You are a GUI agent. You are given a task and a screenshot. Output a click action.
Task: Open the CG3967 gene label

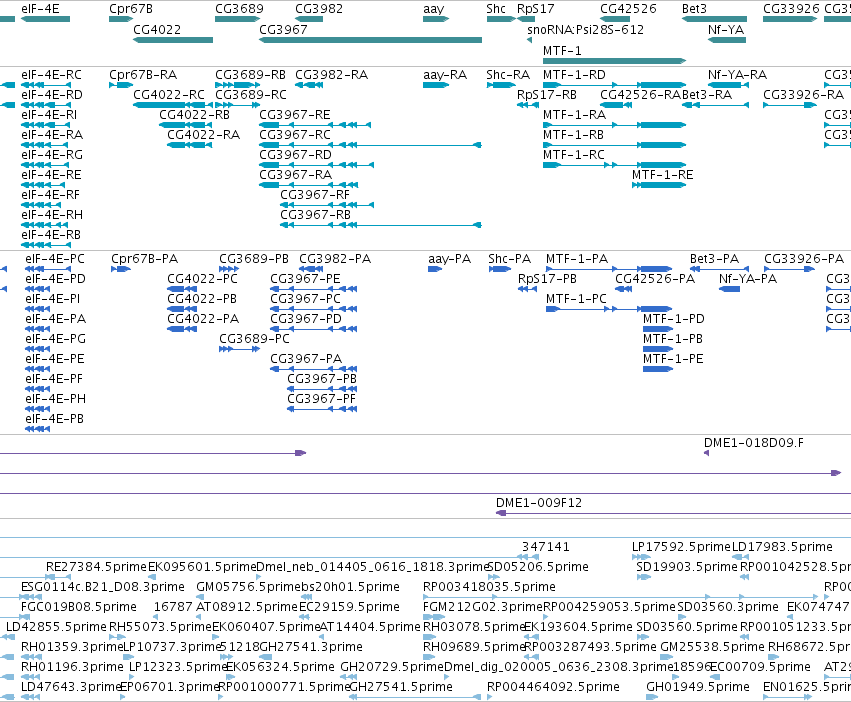point(283,29)
